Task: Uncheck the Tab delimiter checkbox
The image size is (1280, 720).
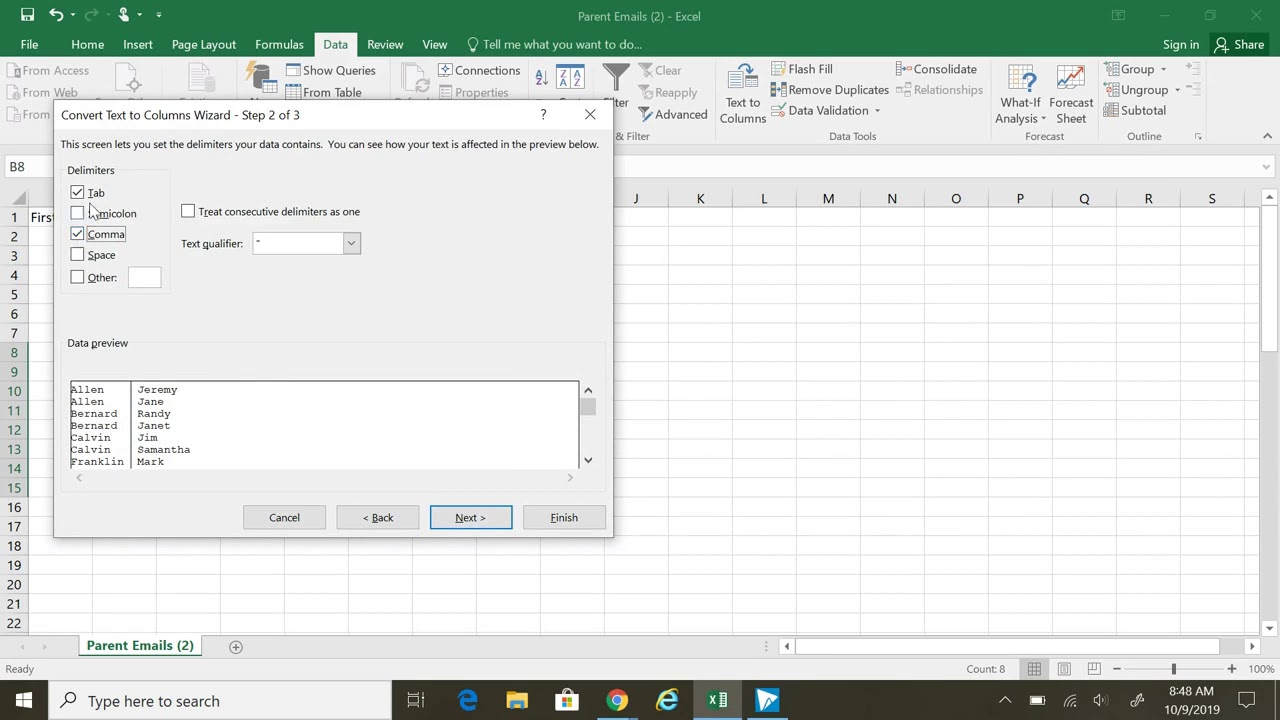Action: [x=77, y=192]
